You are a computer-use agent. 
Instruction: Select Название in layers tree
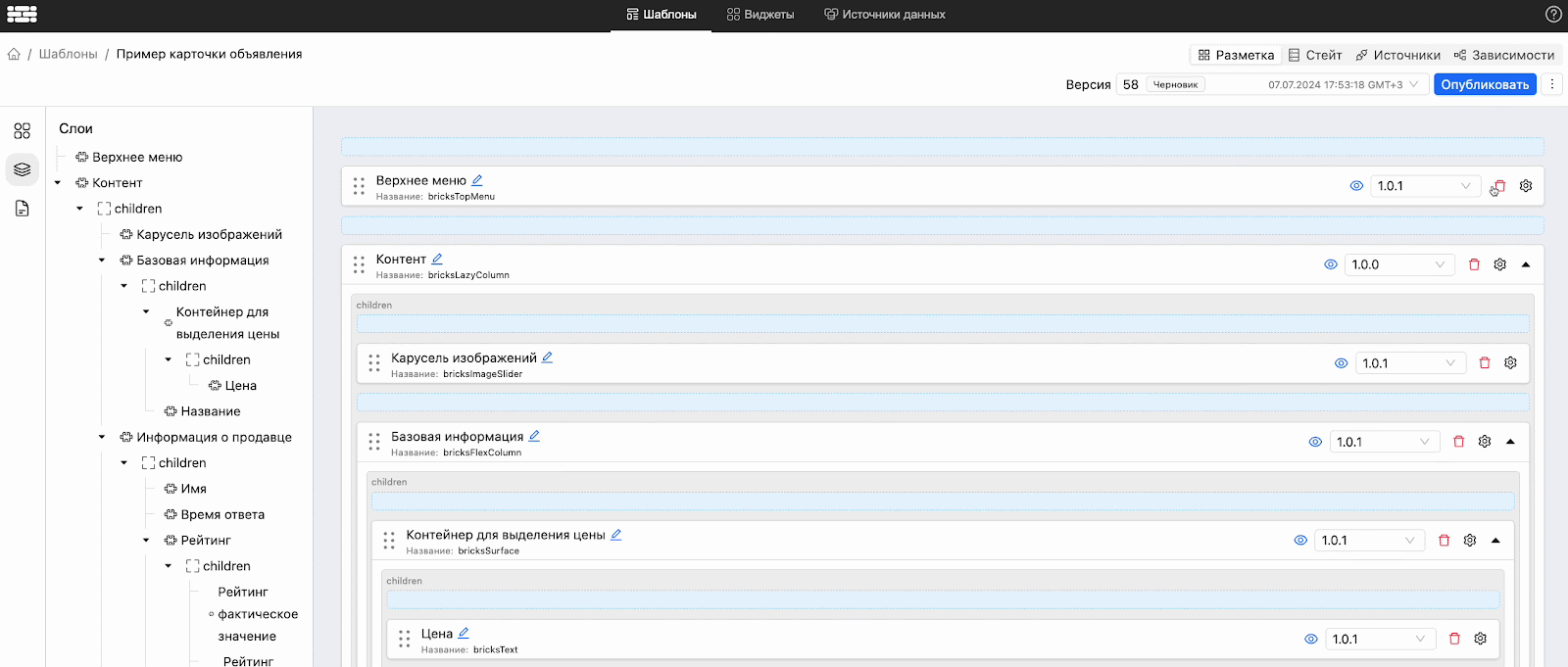click(x=211, y=411)
